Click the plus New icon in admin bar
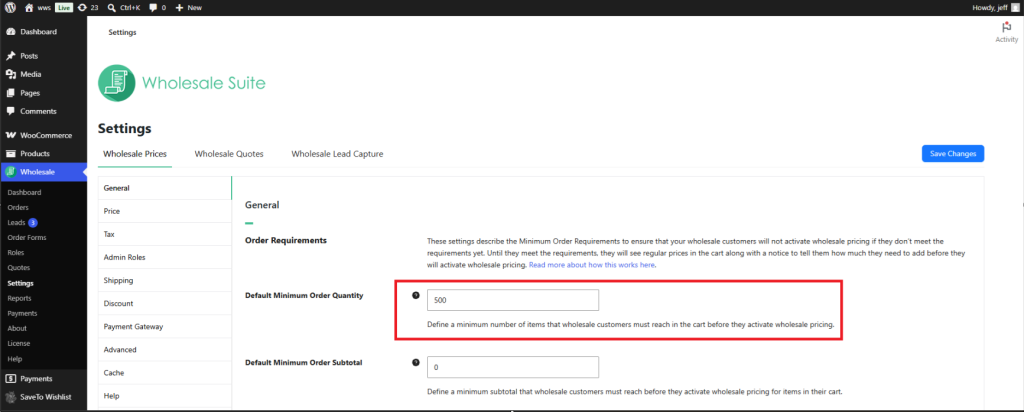Image resolution: width=1024 pixels, height=412 pixels. coord(179,8)
